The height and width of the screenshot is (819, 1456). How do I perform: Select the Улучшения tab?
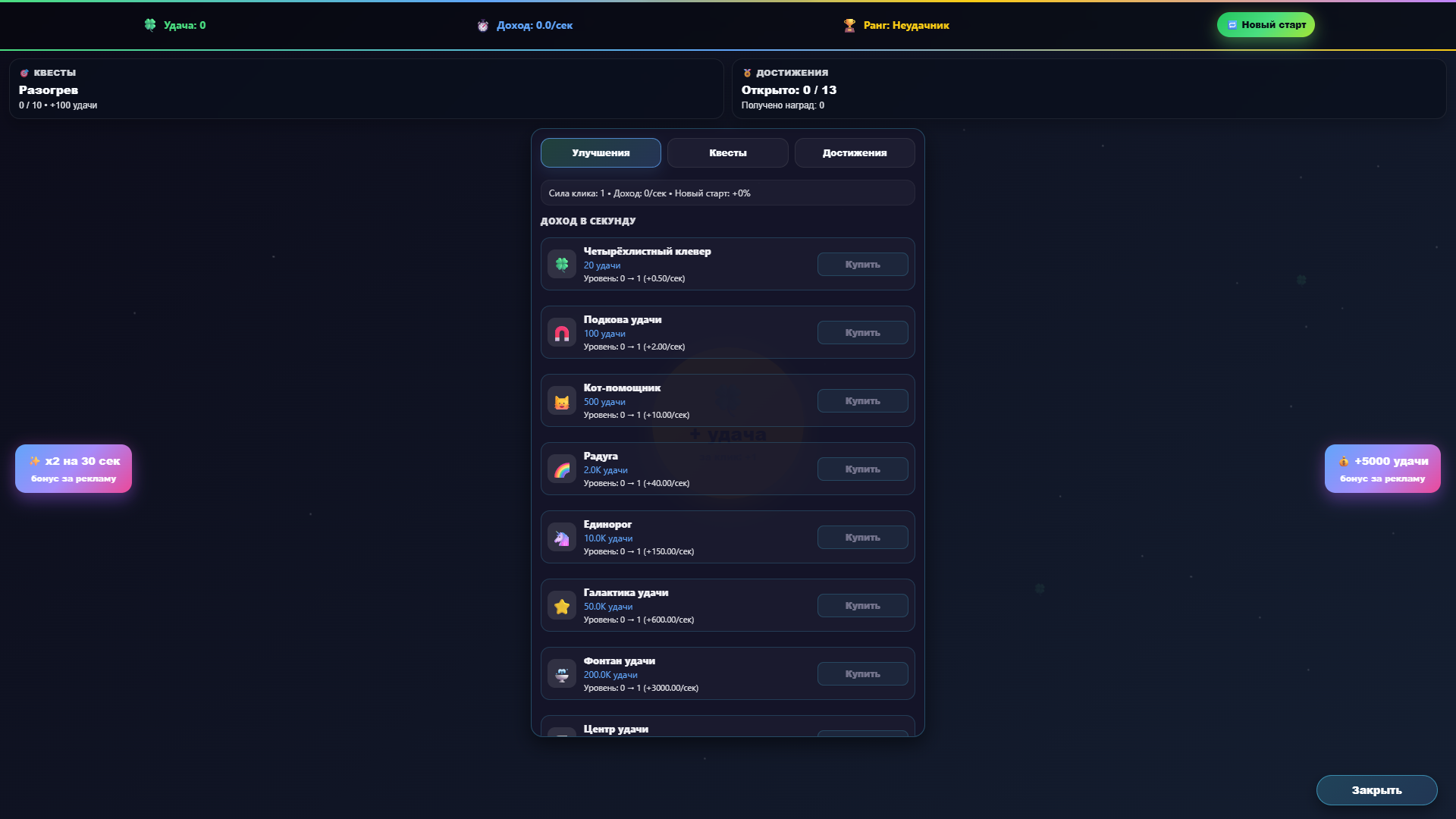[x=600, y=152]
